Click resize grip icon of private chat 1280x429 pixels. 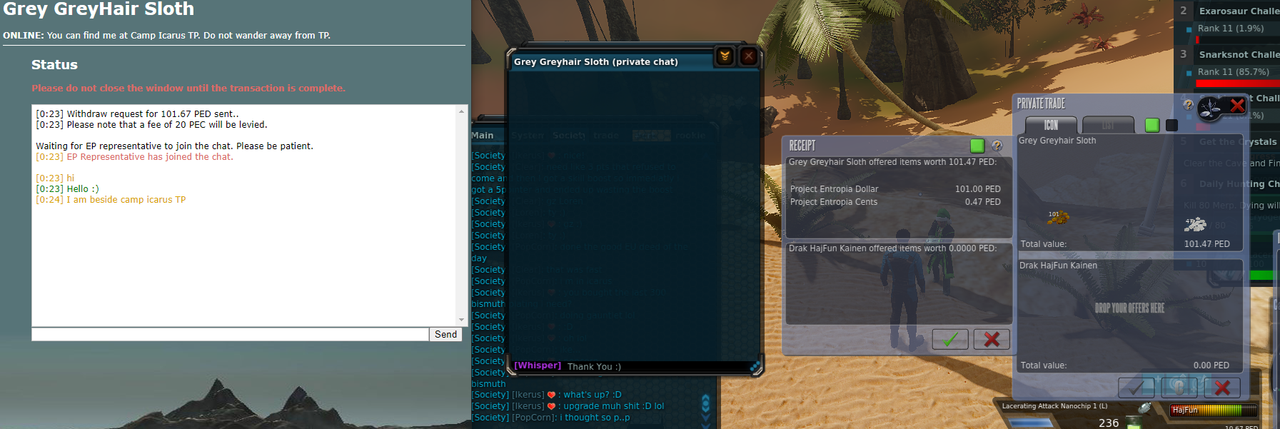click(755, 367)
